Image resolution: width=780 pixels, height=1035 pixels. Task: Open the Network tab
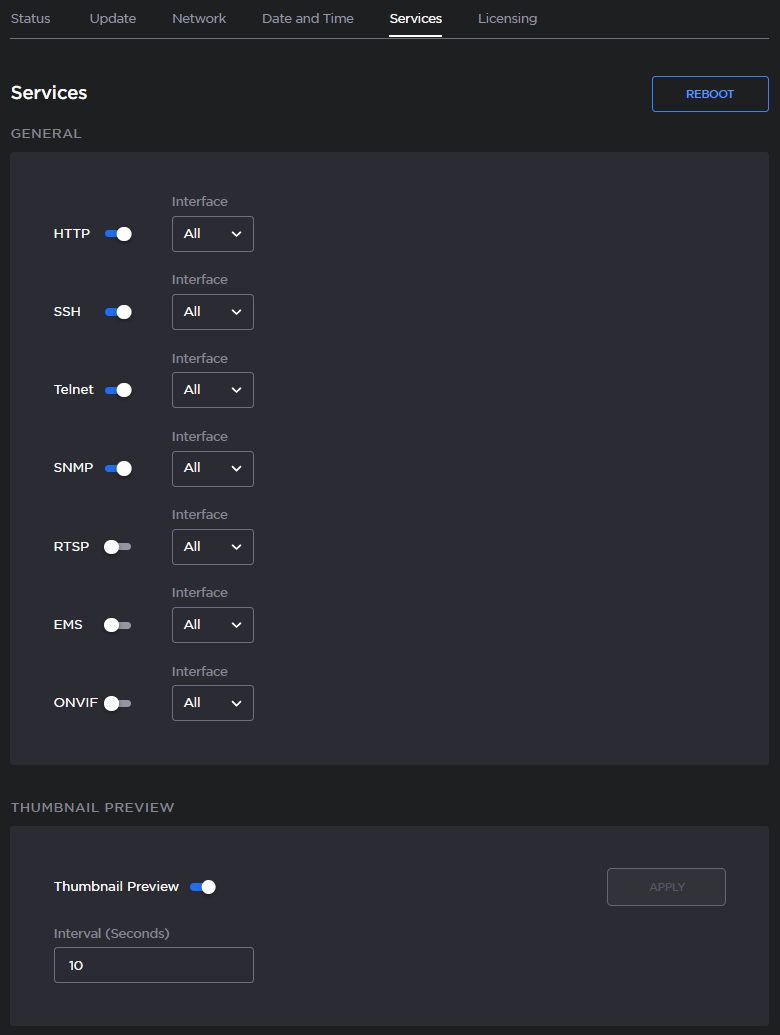coord(199,19)
